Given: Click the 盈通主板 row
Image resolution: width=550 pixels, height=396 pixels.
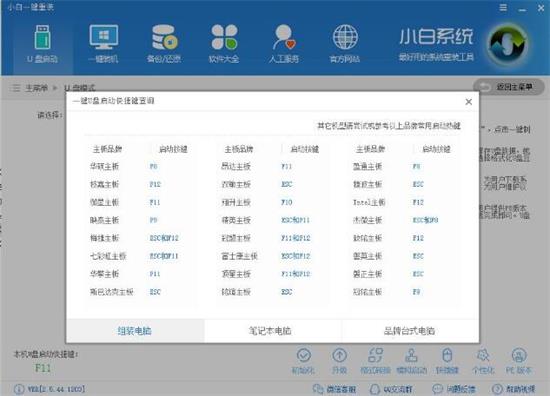Looking at the screenshot, I should click(x=403, y=166).
